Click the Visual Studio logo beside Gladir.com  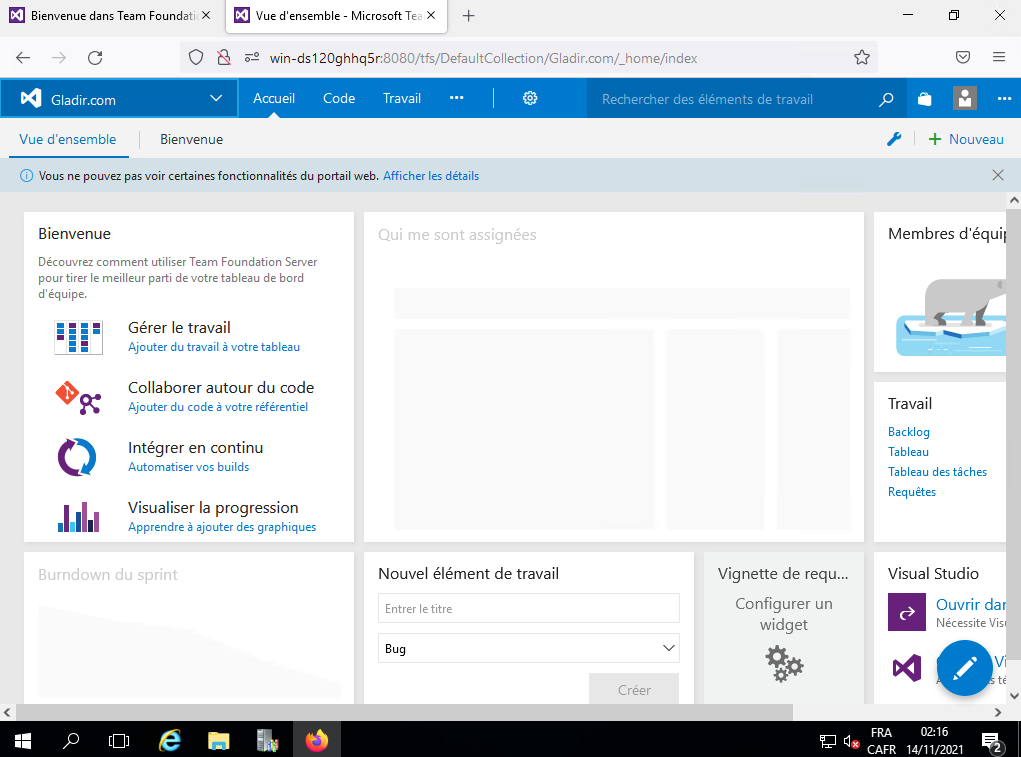[31, 98]
